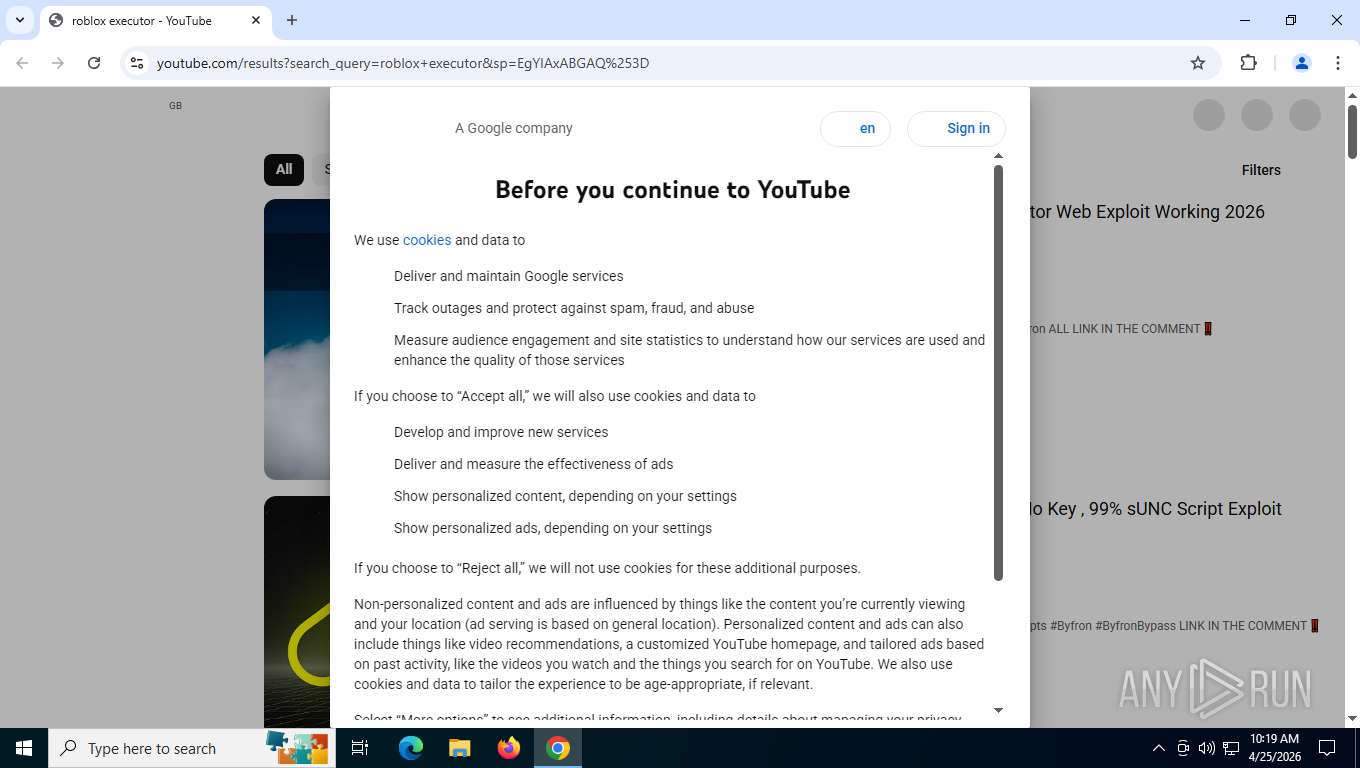Open the Chrome three-dot menu
This screenshot has height=768, width=1360.
click(1338, 63)
